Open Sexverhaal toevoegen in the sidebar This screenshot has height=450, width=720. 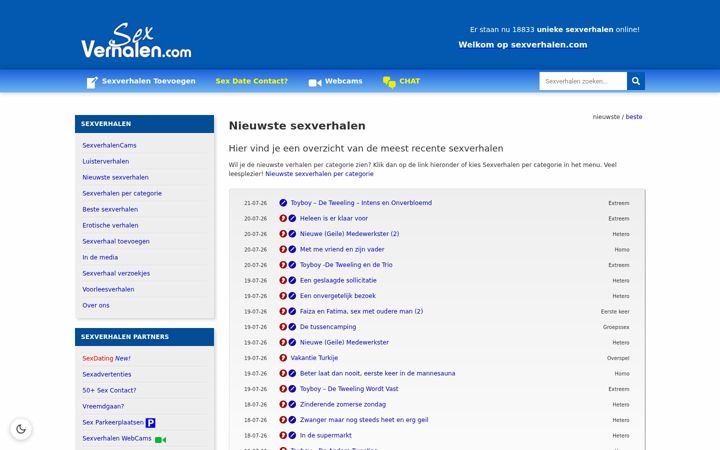point(116,242)
